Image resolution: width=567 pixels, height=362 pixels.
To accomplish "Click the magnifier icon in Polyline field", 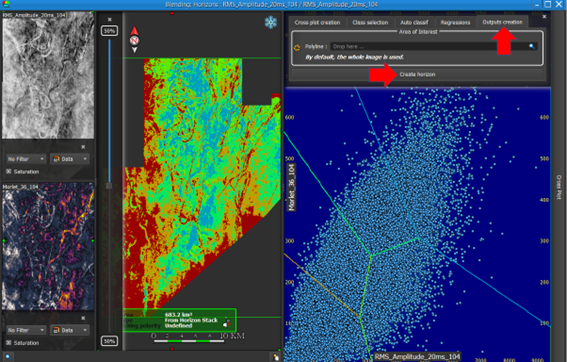I will (x=532, y=46).
